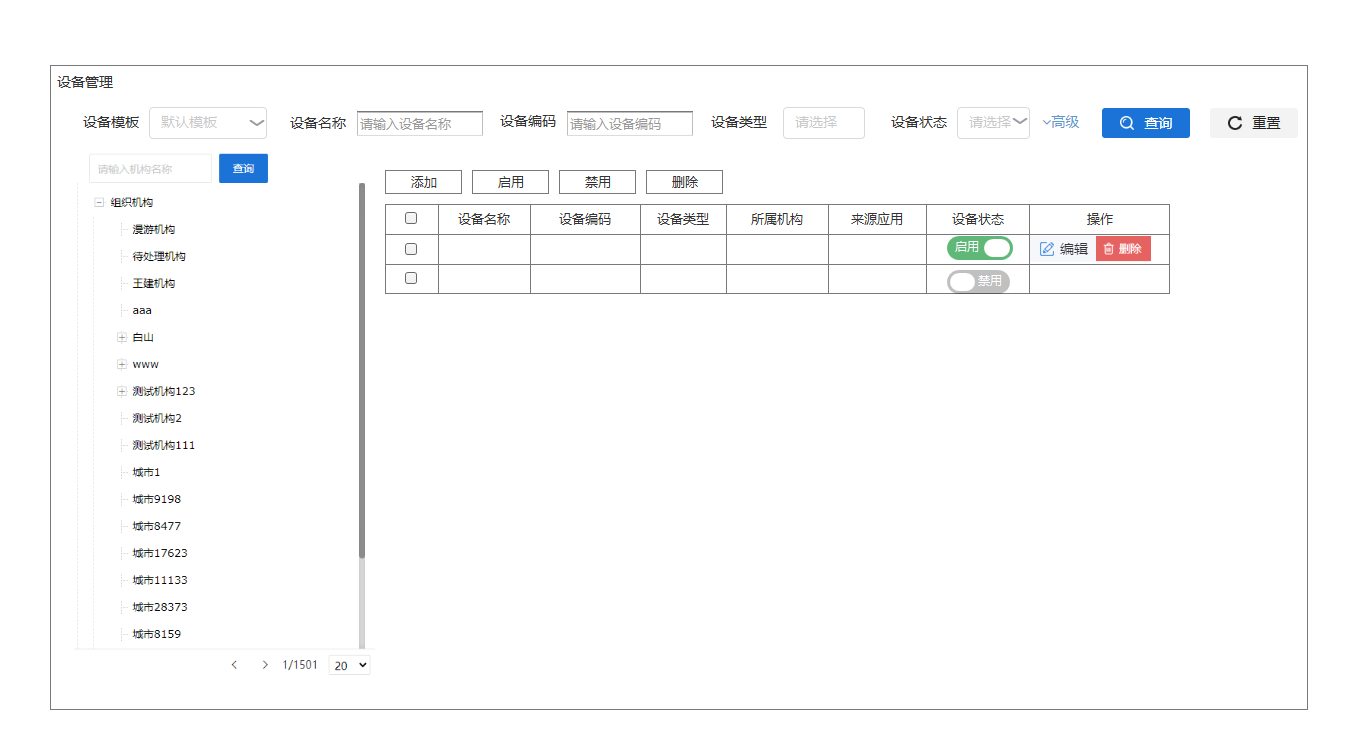Select aaa in the tree

[x=142, y=310]
